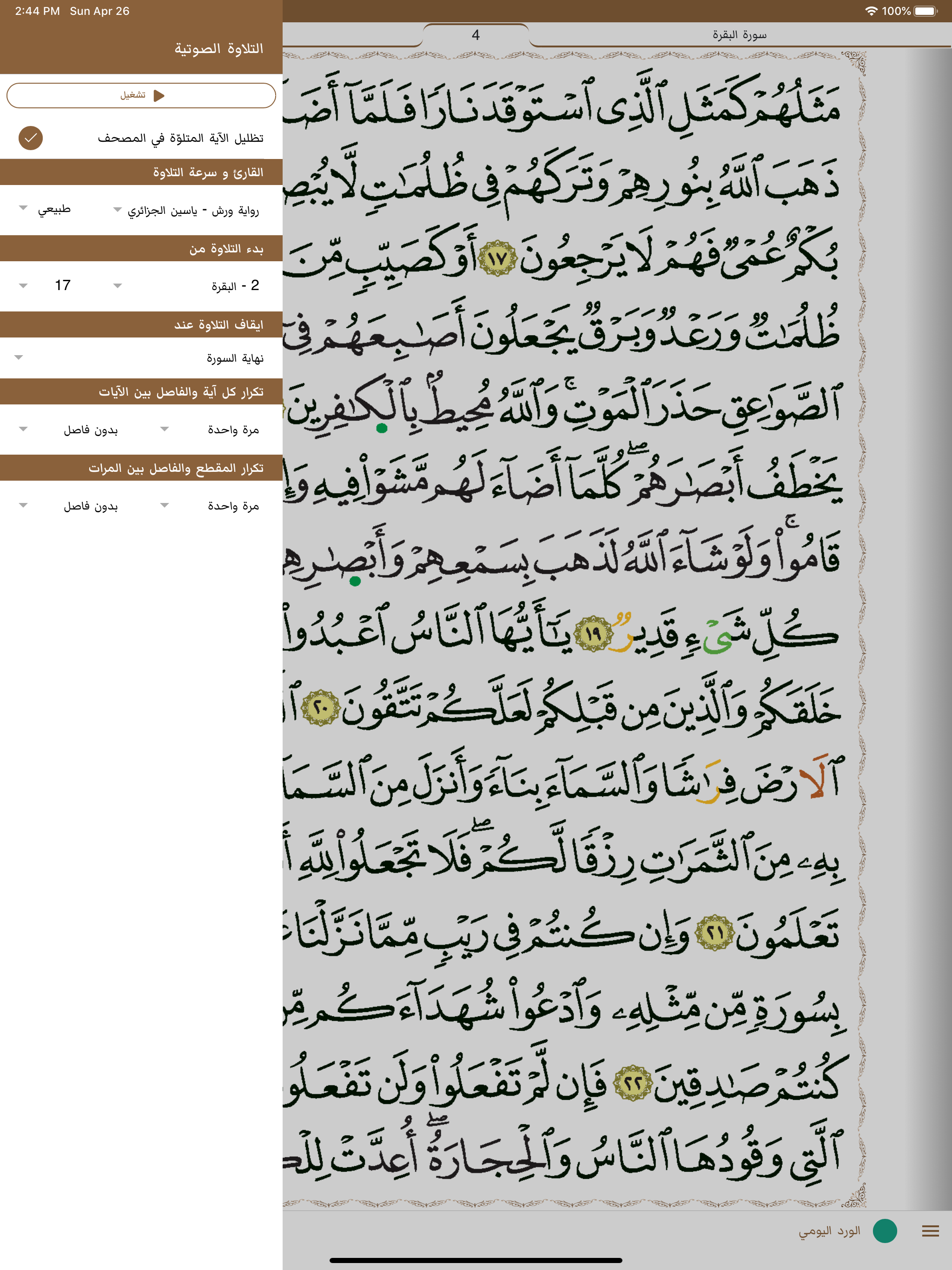
Task: Toggle تظليل الآية المتلوّة في المصحف checkmark
Action: coord(30,139)
